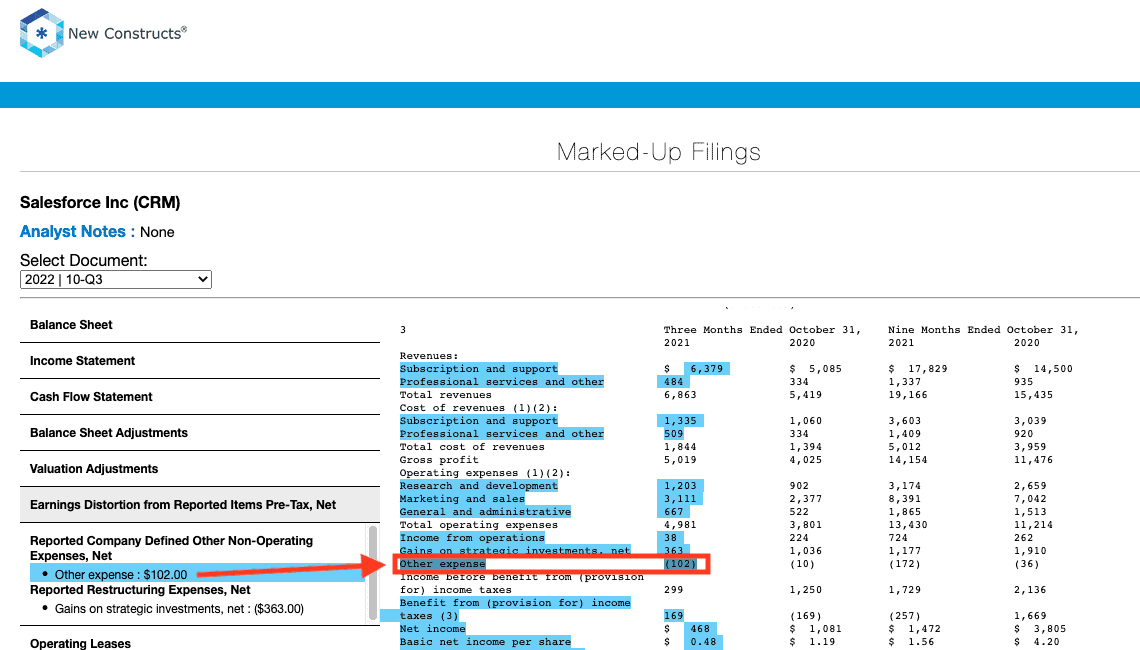Click the highlighted 468 net income value
1140x650 pixels.
[x=700, y=629]
